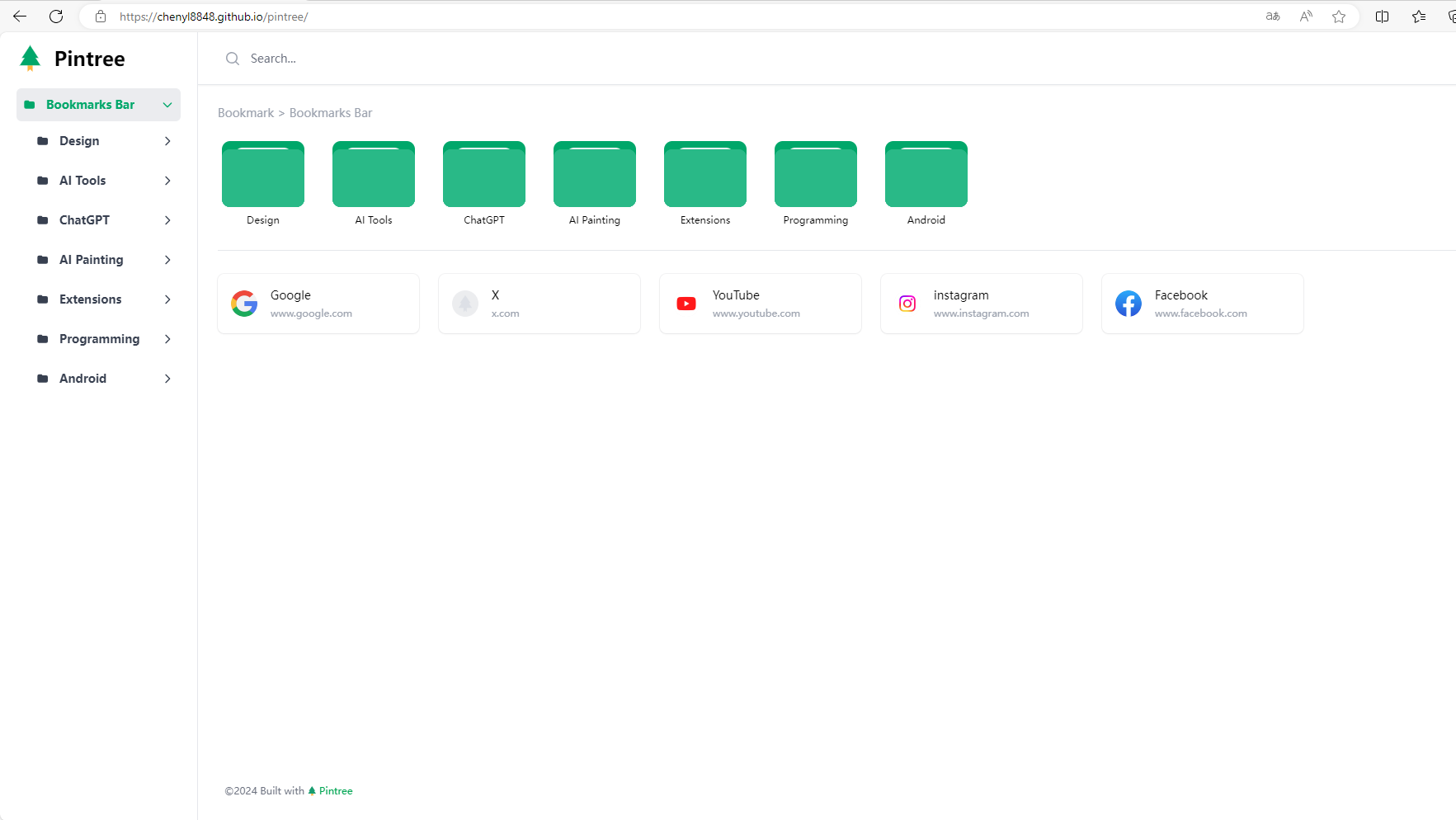Expand the Android sidebar chevron
This screenshot has width=1456, height=820.
167,379
